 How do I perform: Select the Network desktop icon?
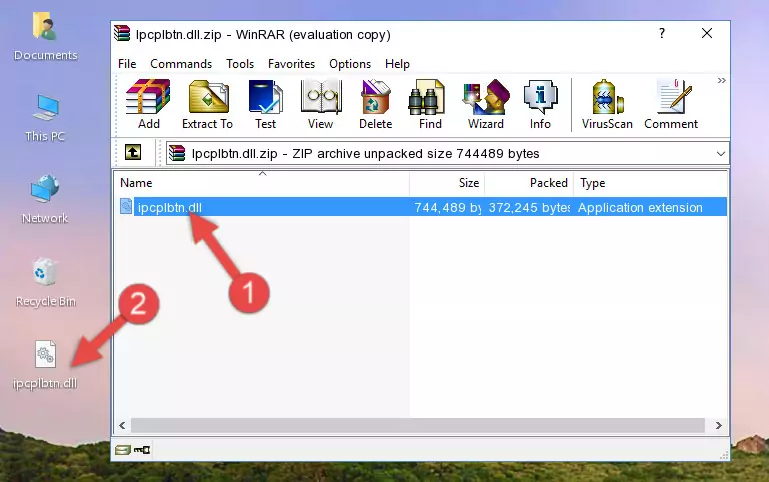45,199
